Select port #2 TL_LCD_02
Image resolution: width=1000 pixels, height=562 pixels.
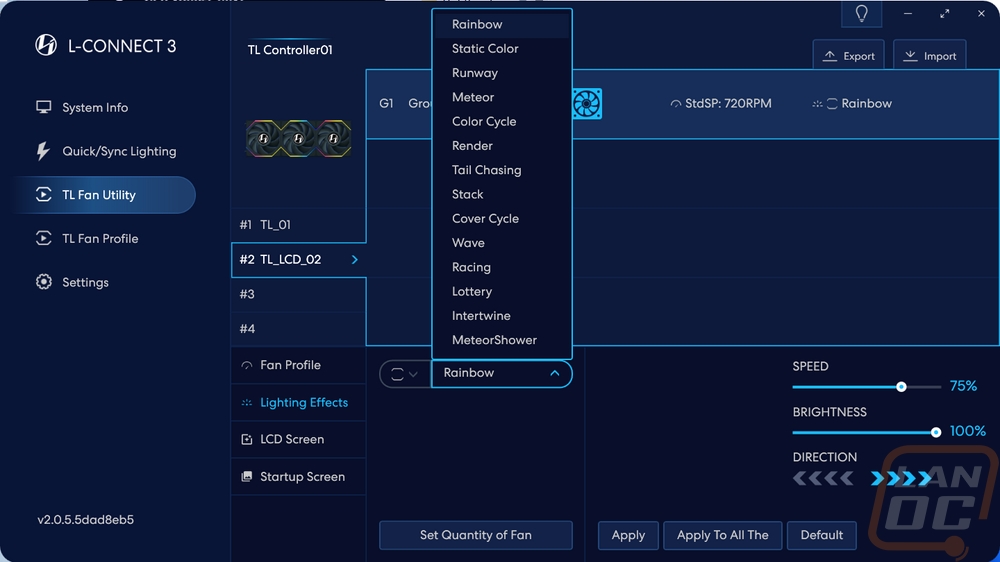[x=298, y=260]
